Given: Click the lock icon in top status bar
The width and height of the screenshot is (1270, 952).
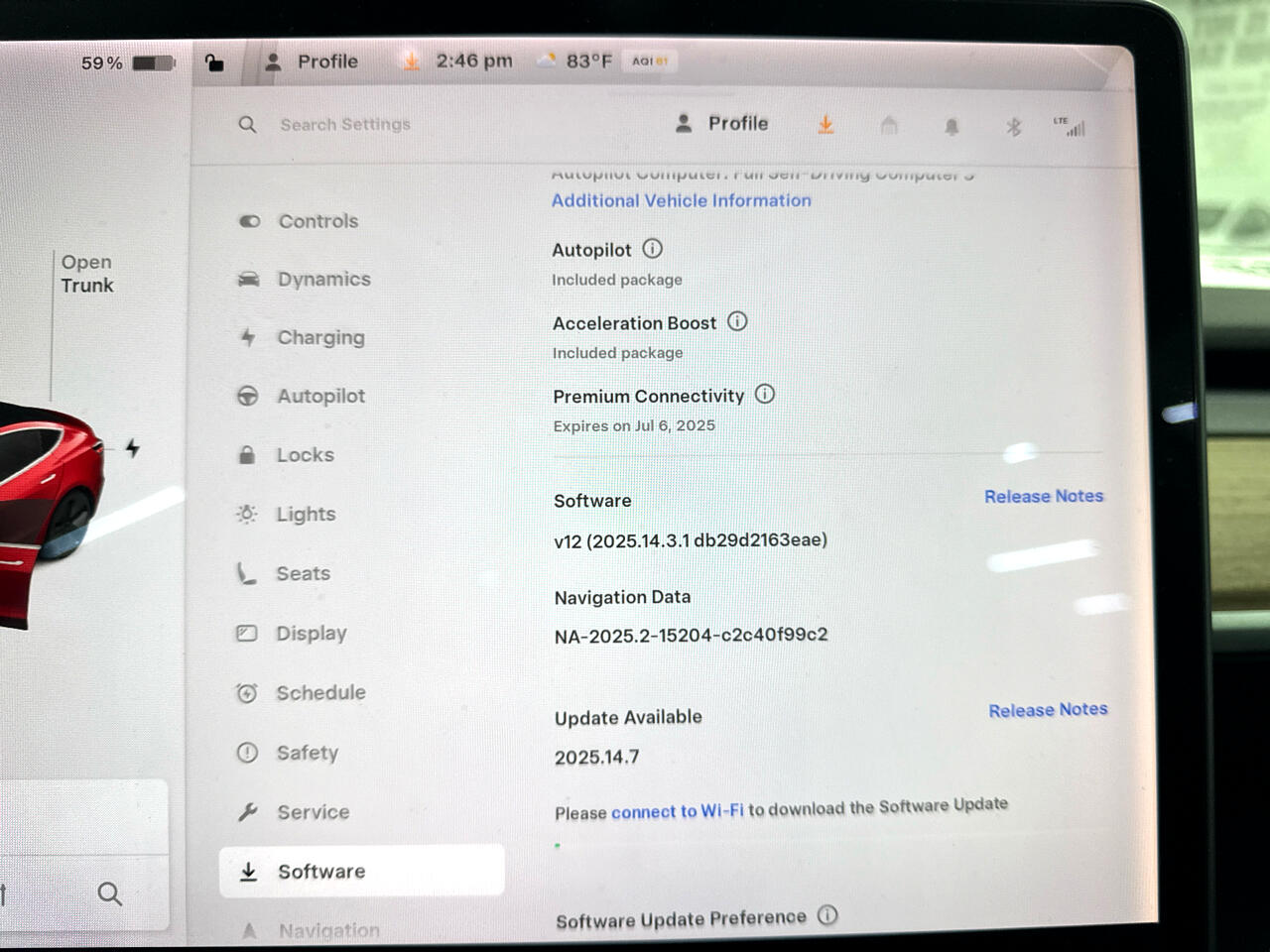Looking at the screenshot, I should pos(214,62).
